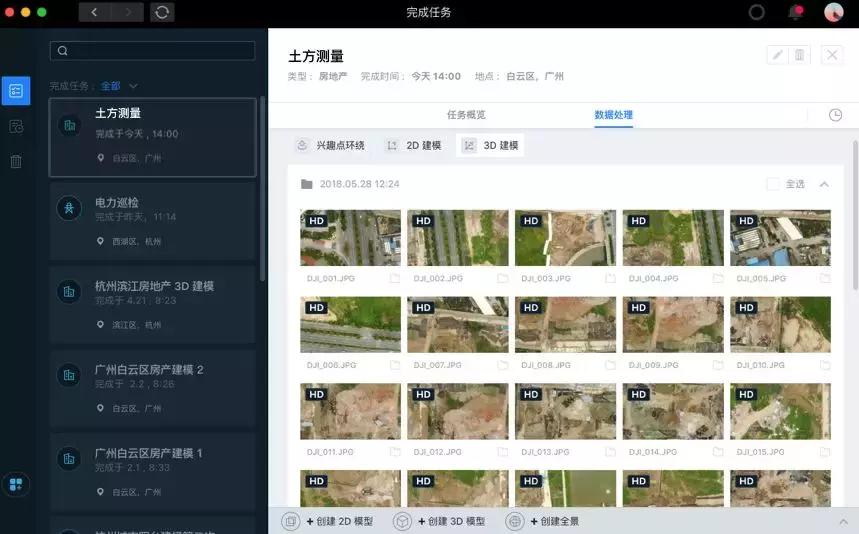This screenshot has width=859, height=534.
Task: Tick the checkbox for DJI_004.JPG
Action: click(718, 278)
